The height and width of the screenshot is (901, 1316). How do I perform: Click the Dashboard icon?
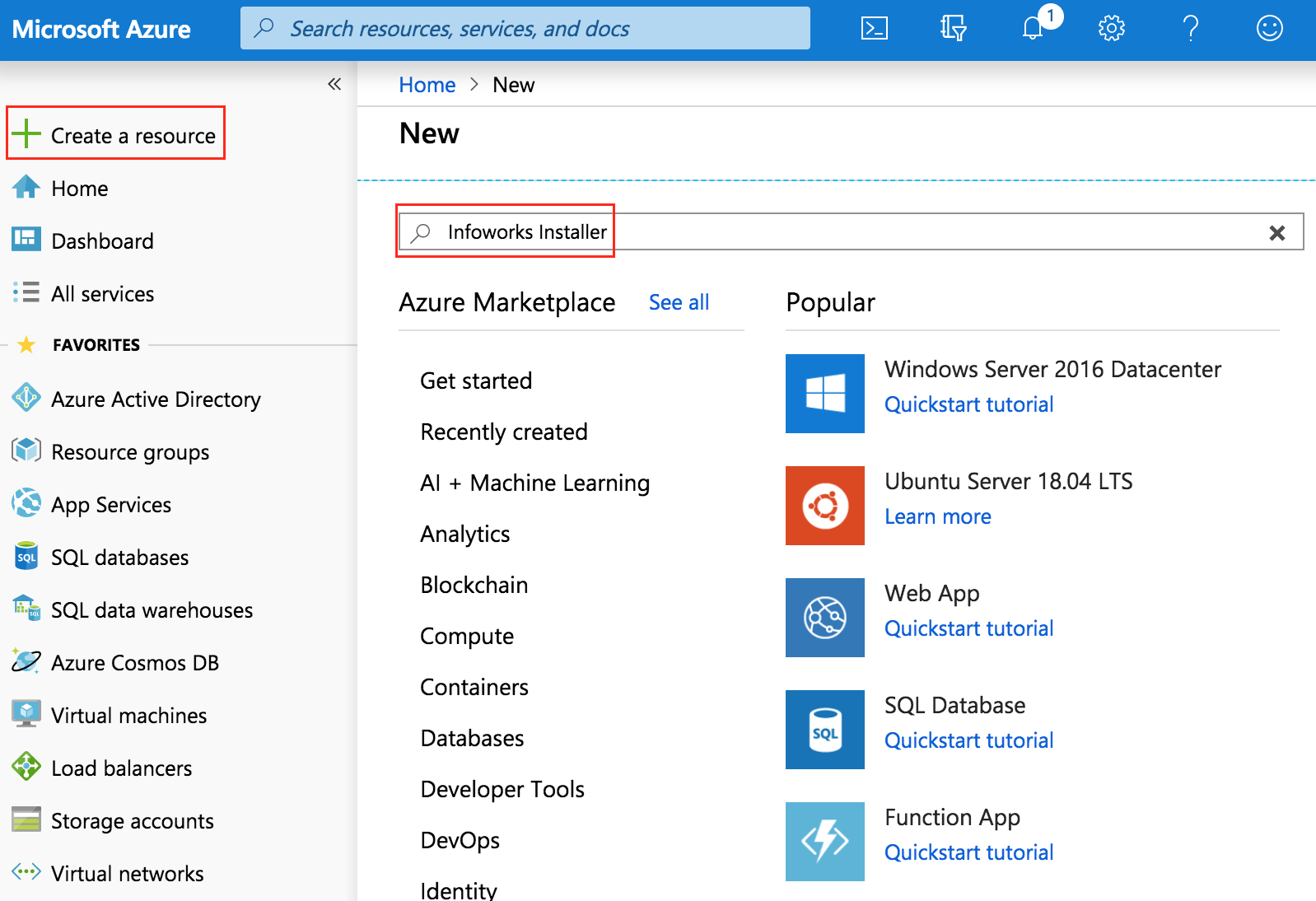26,240
